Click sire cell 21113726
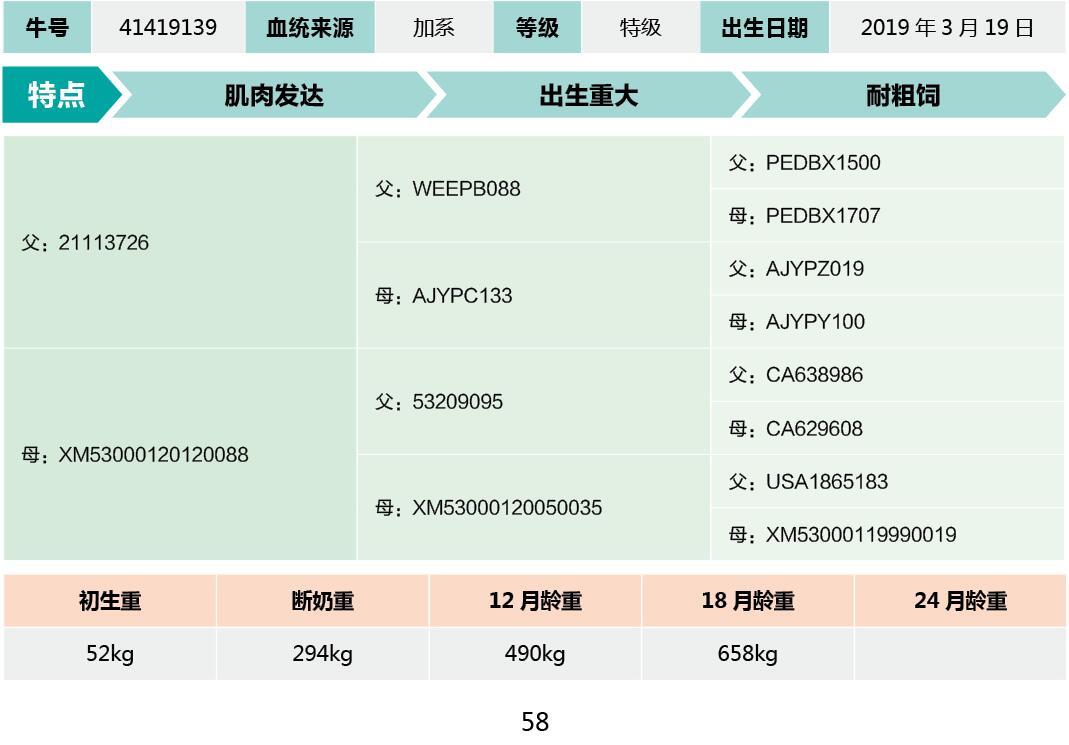Image resolution: width=1069 pixels, height=745 pixels. pos(86,243)
